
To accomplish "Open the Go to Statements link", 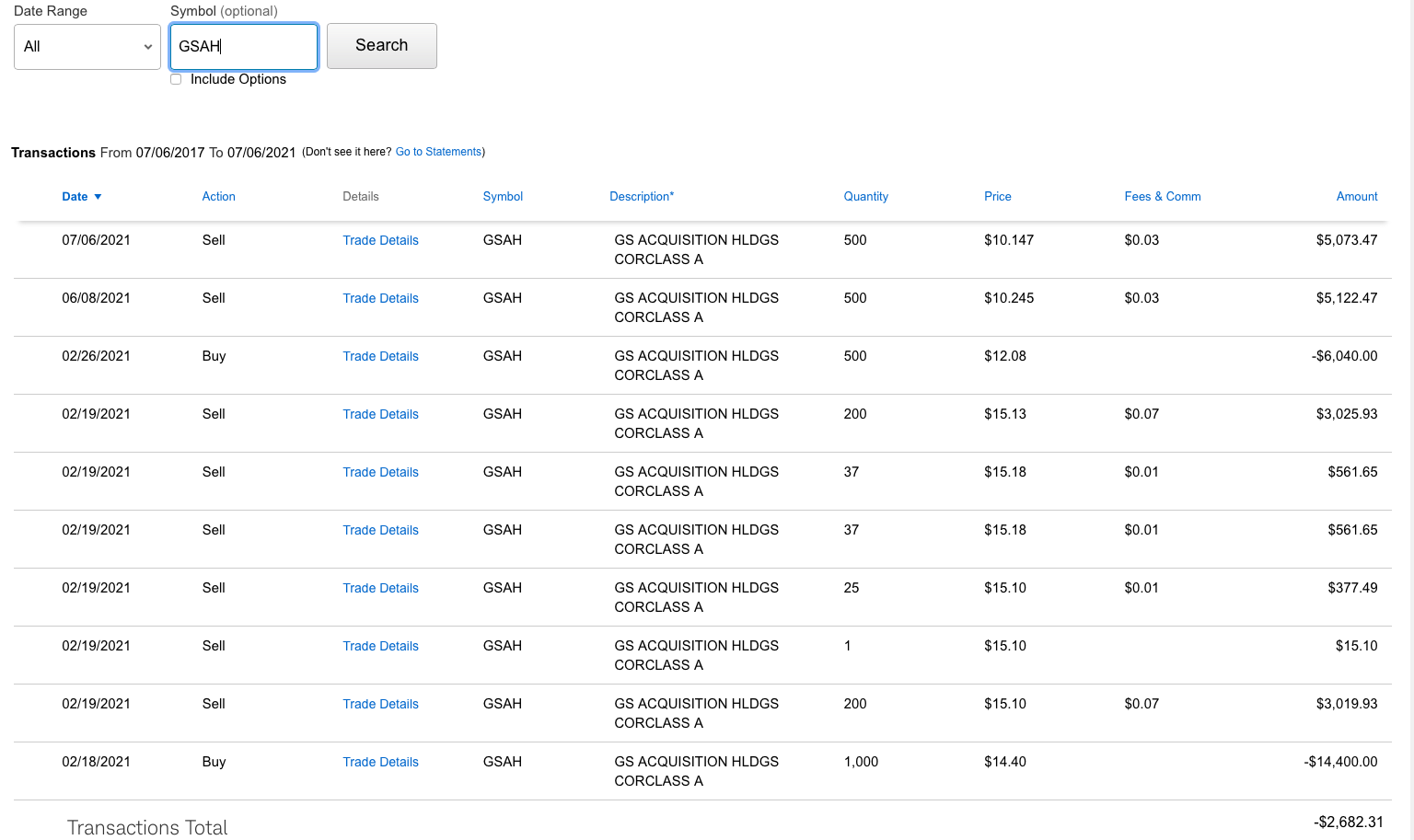I will (x=438, y=152).
